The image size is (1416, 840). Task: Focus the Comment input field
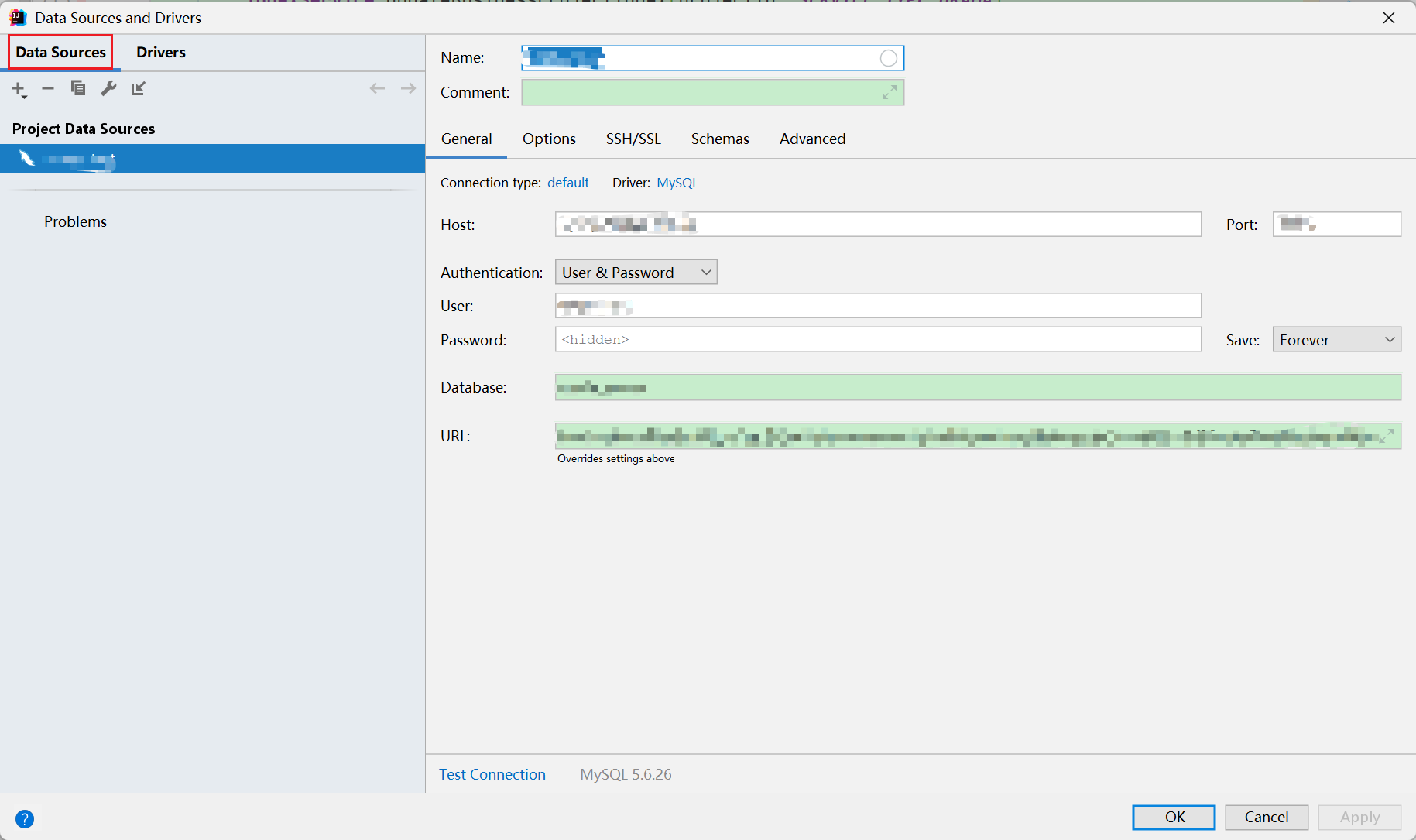pos(712,93)
